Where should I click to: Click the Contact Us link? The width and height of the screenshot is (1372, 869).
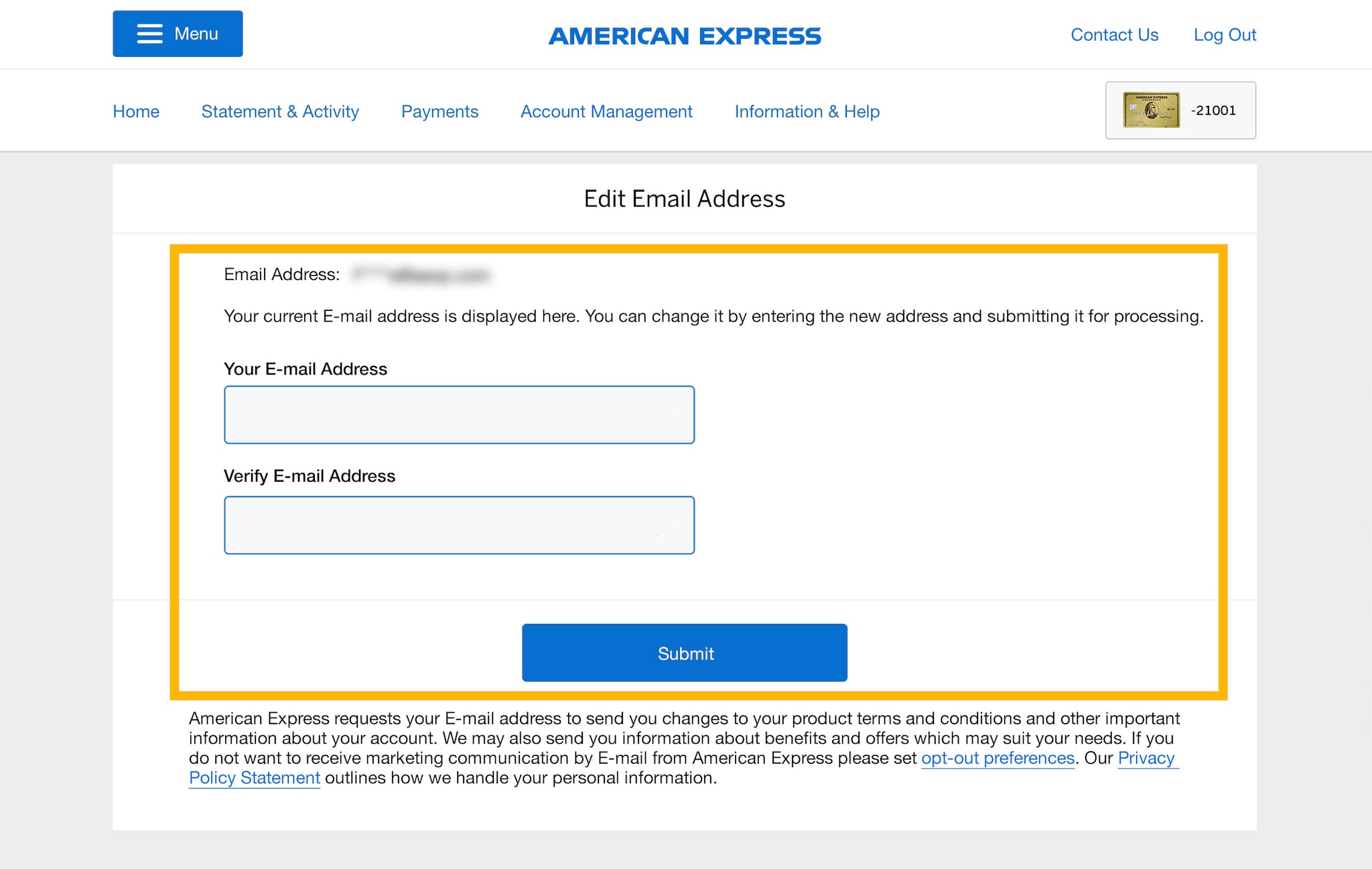[x=1113, y=34]
